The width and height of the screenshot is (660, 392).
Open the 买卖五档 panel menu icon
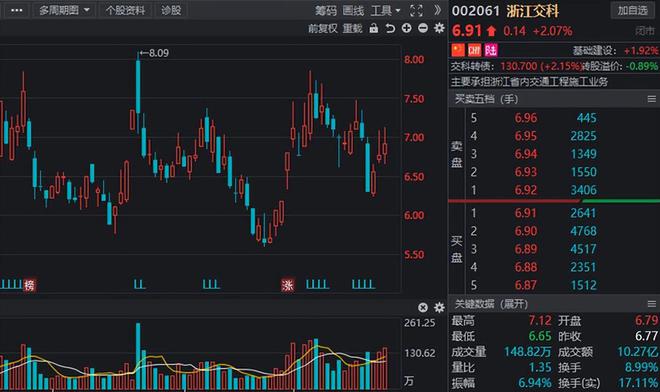(651, 99)
